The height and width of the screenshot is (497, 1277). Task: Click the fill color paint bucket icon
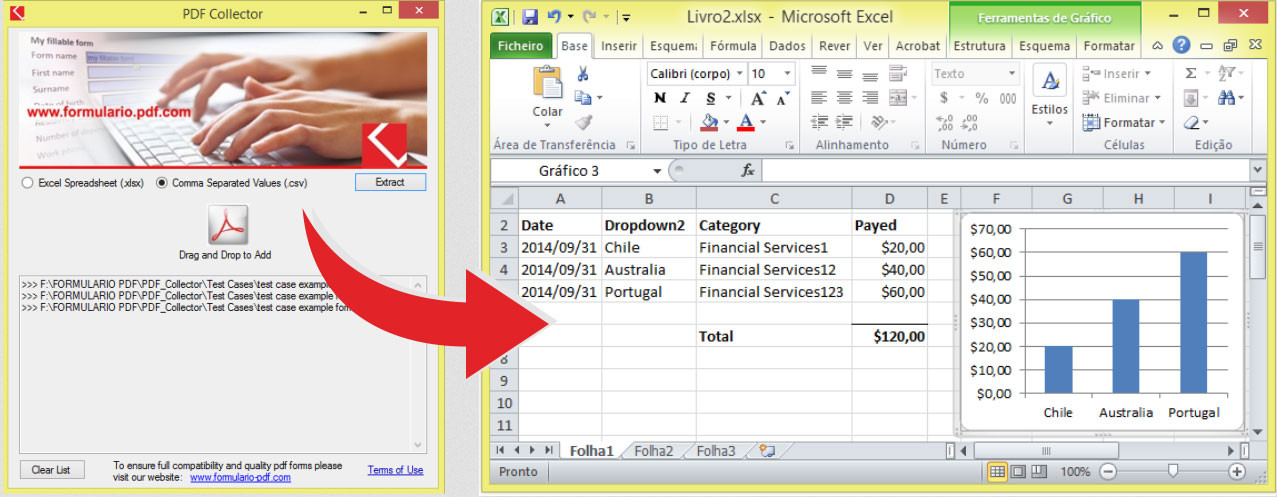coord(709,122)
